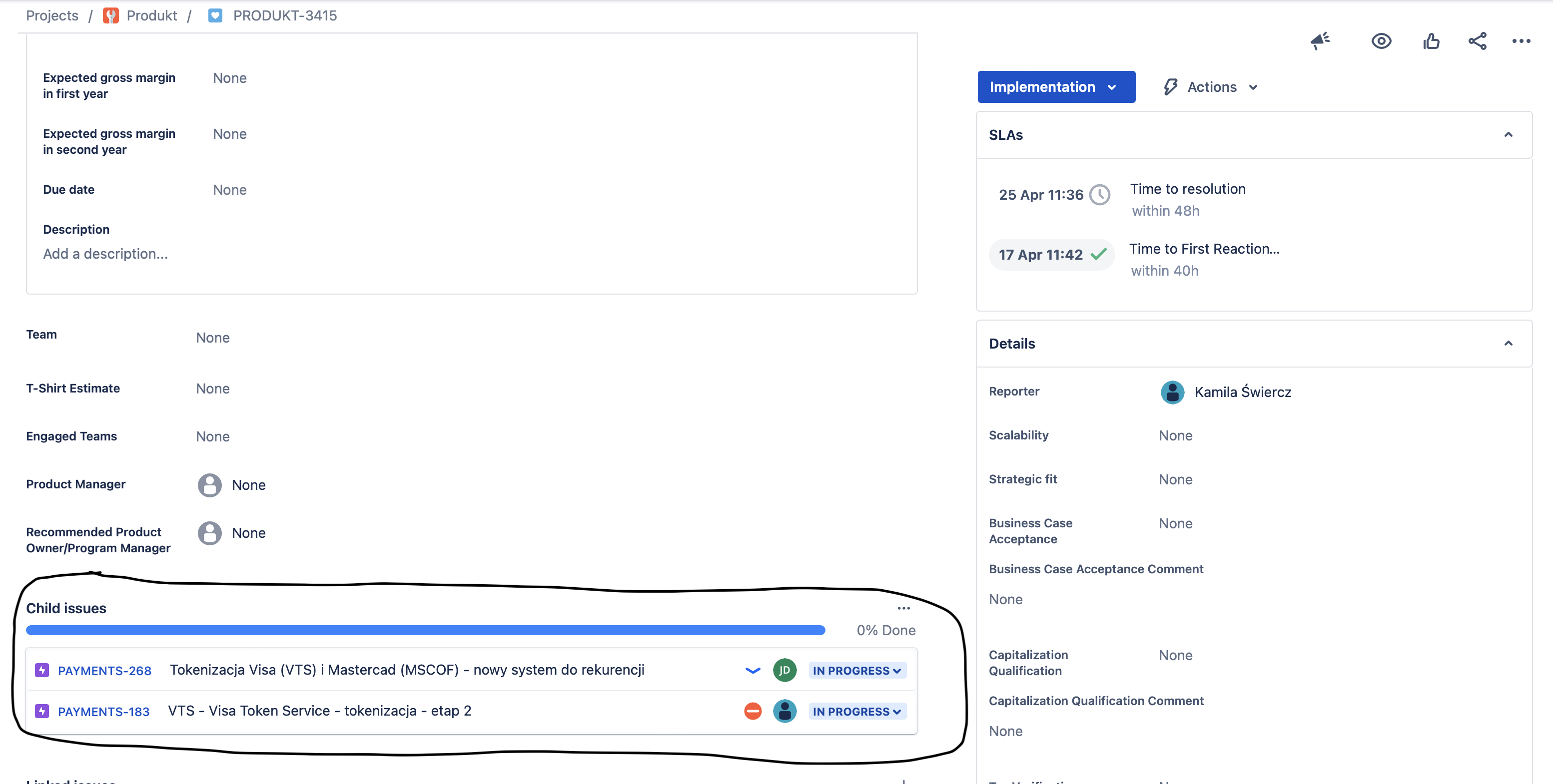Open the JD assignee avatar on PAYMENTS-268

click(x=784, y=670)
